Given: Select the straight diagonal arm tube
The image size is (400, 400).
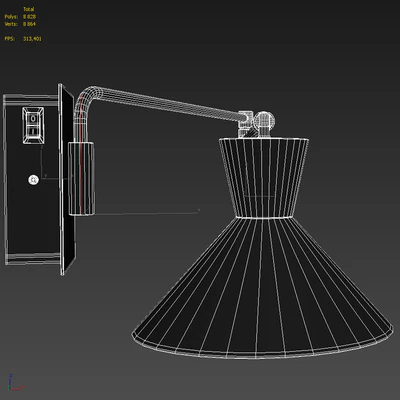Looking at the screenshot, I should [170, 103].
